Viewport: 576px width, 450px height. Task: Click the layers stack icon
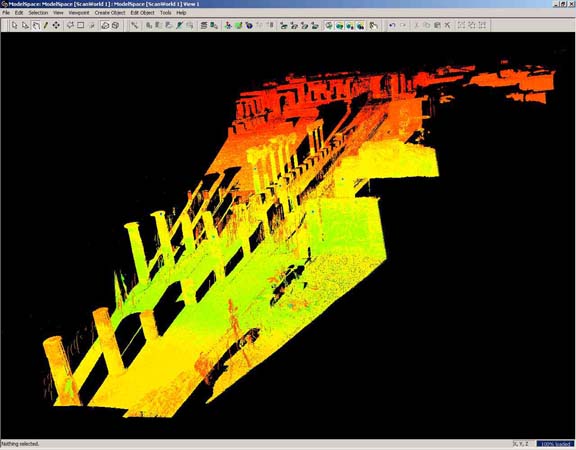[x=204, y=25]
